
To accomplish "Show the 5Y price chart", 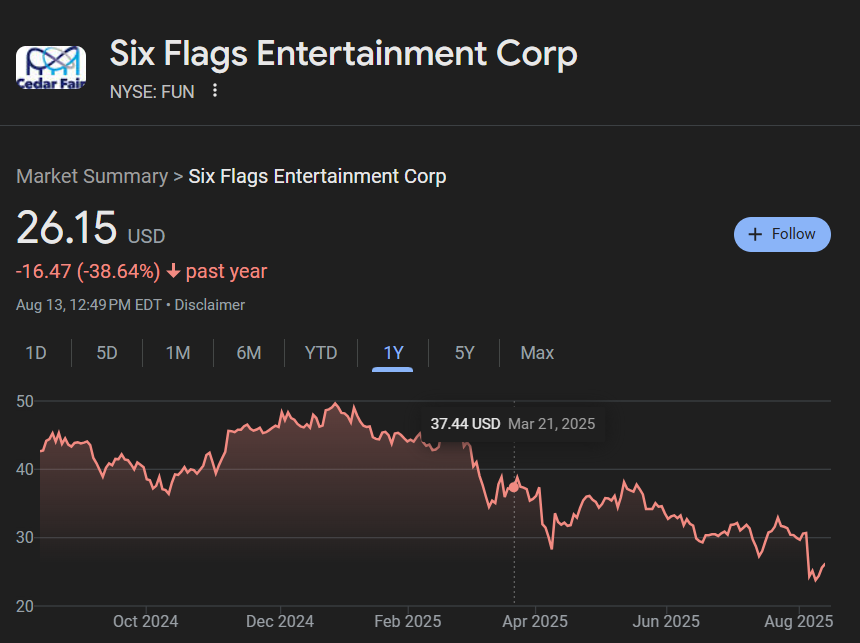I will [464, 353].
